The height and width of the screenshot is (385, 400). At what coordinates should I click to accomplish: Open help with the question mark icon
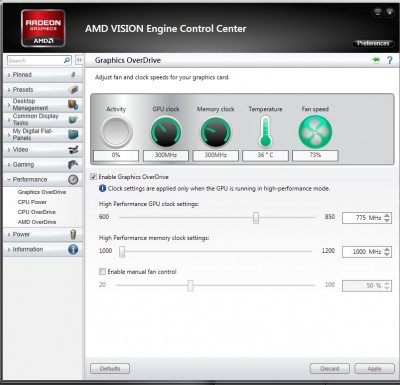(x=390, y=60)
